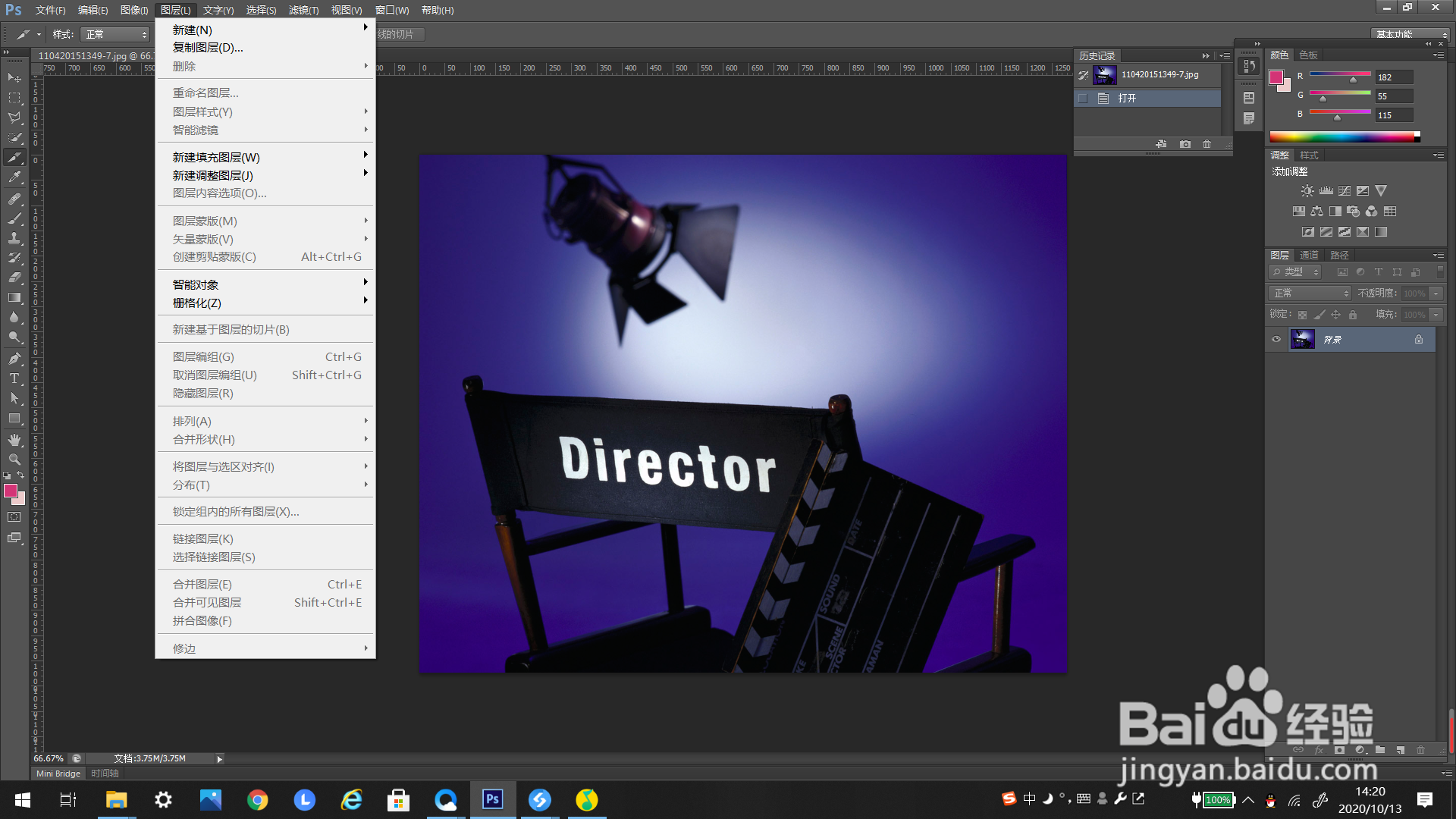Select the Eyedropper tool
1456x819 pixels.
pyautogui.click(x=14, y=177)
